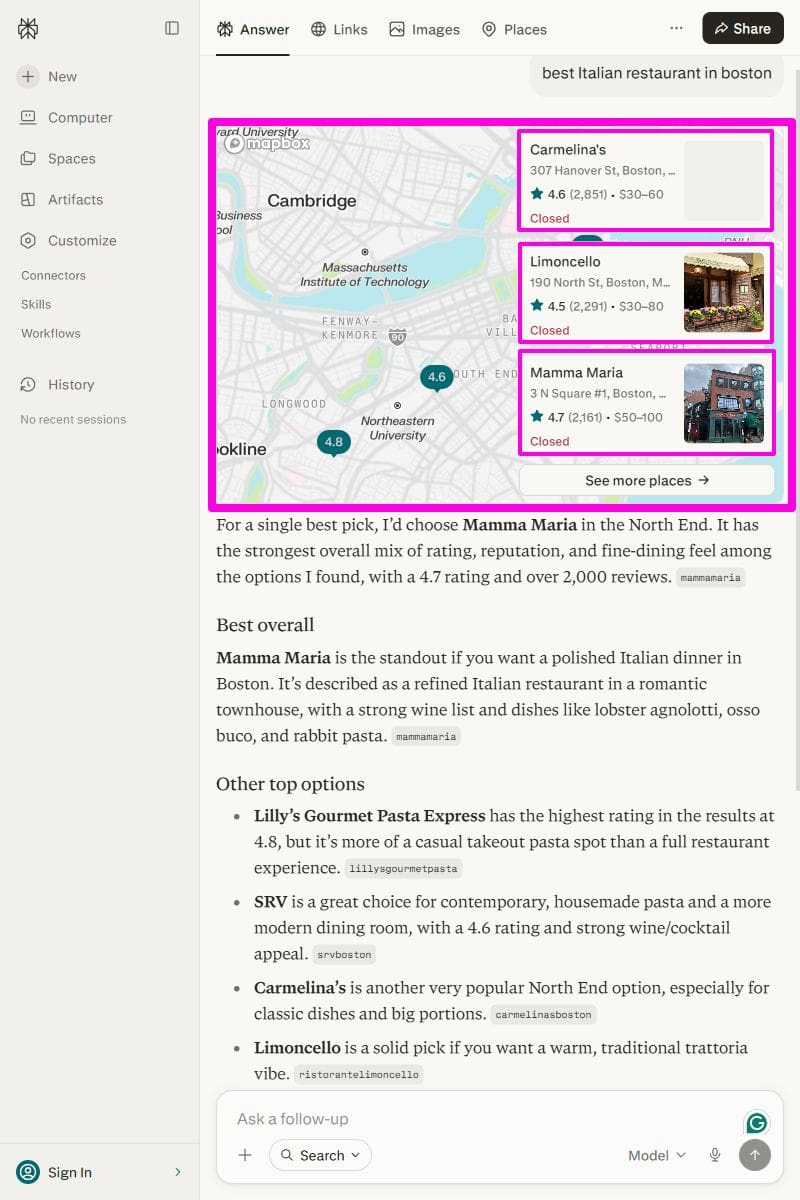Collapse the sidebar panel toggle icon

(x=172, y=29)
